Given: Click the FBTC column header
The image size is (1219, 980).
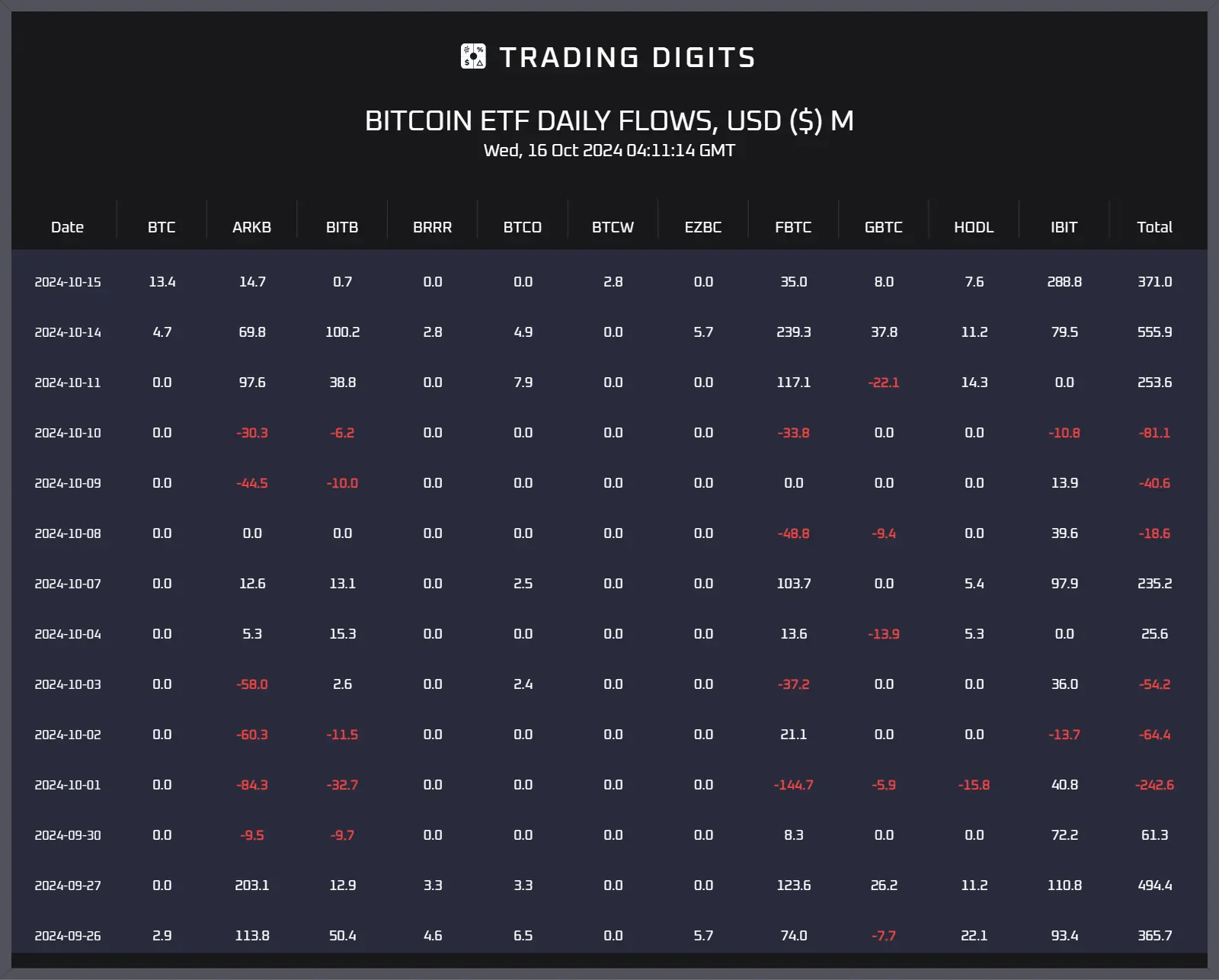Looking at the screenshot, I should [x=793, y=227].
